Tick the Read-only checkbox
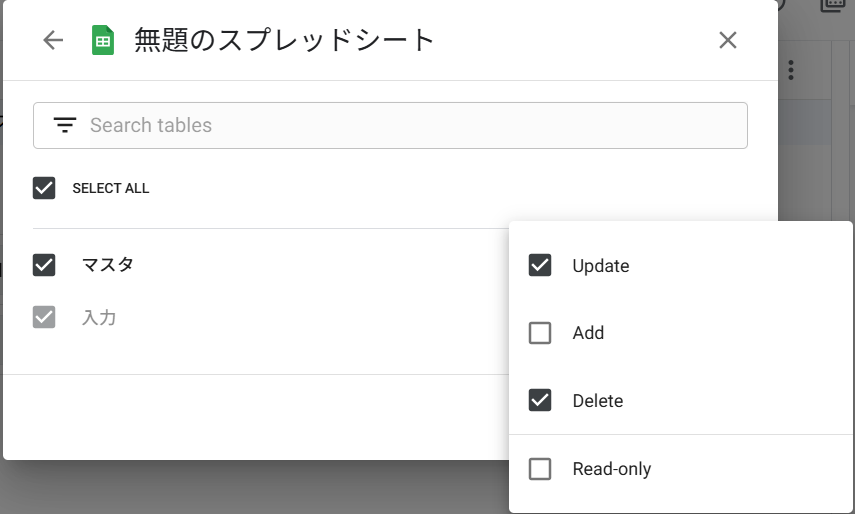The width and height of the screenshot is (855, 514). [x=540, y=468]
